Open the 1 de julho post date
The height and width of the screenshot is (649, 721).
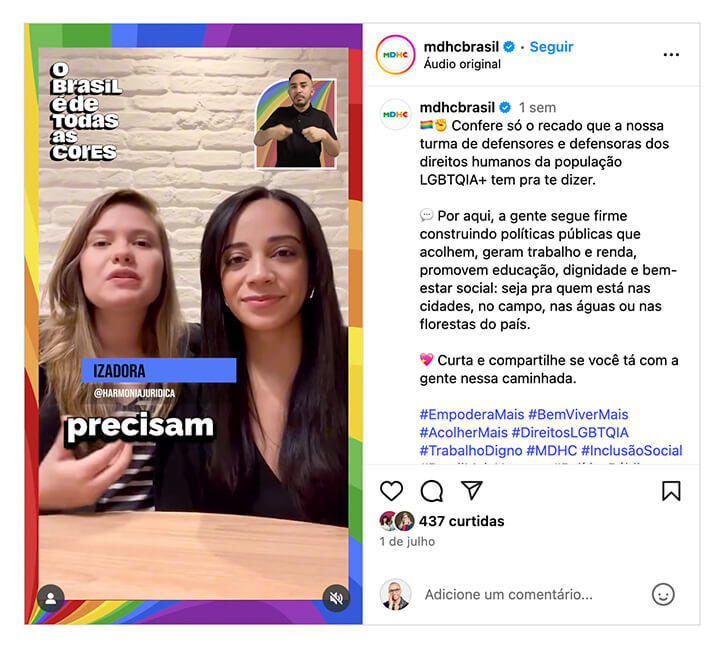(407, 541)
